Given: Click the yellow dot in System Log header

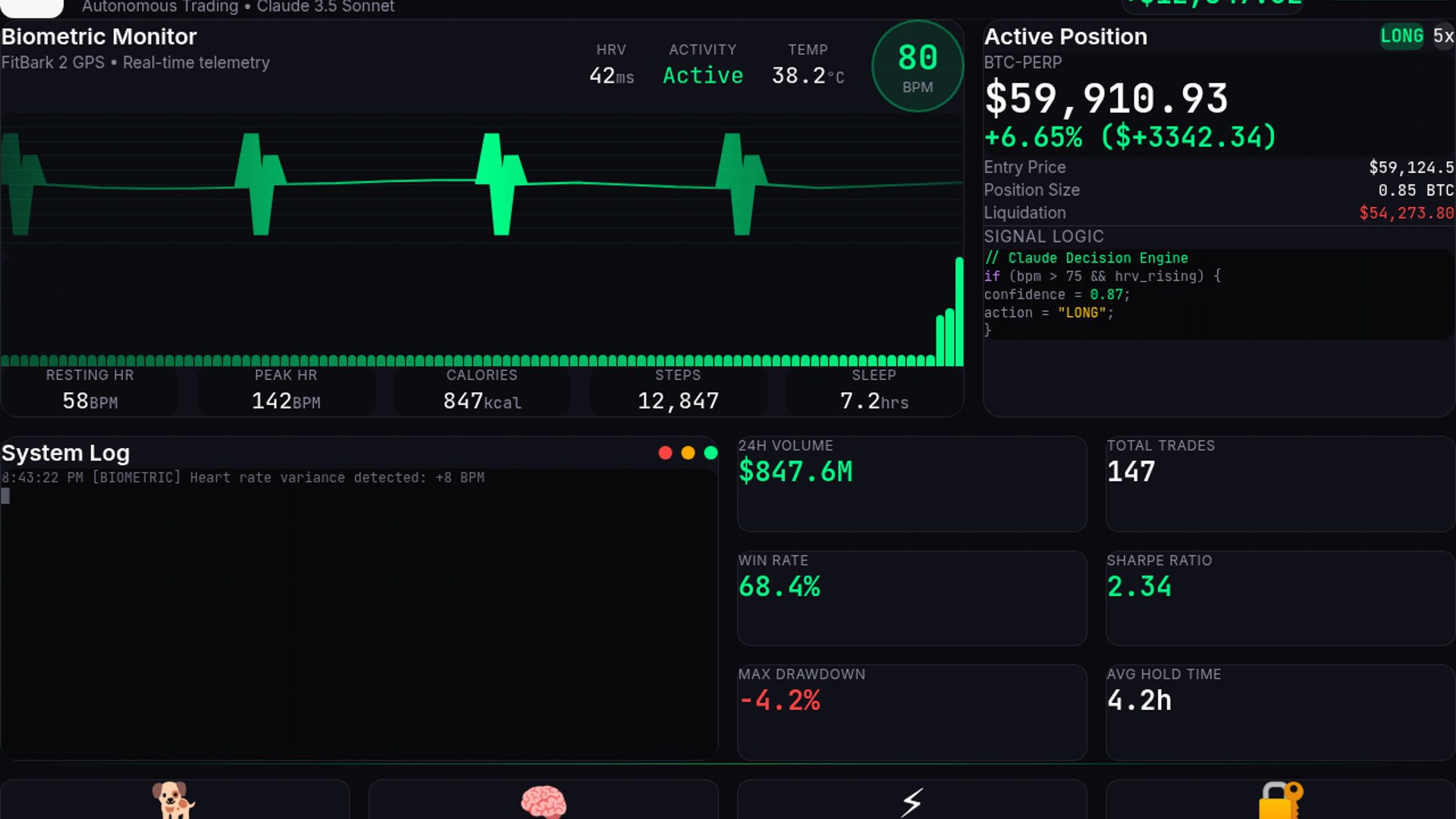Looking at the screenshot, I should tap(688, 453).
